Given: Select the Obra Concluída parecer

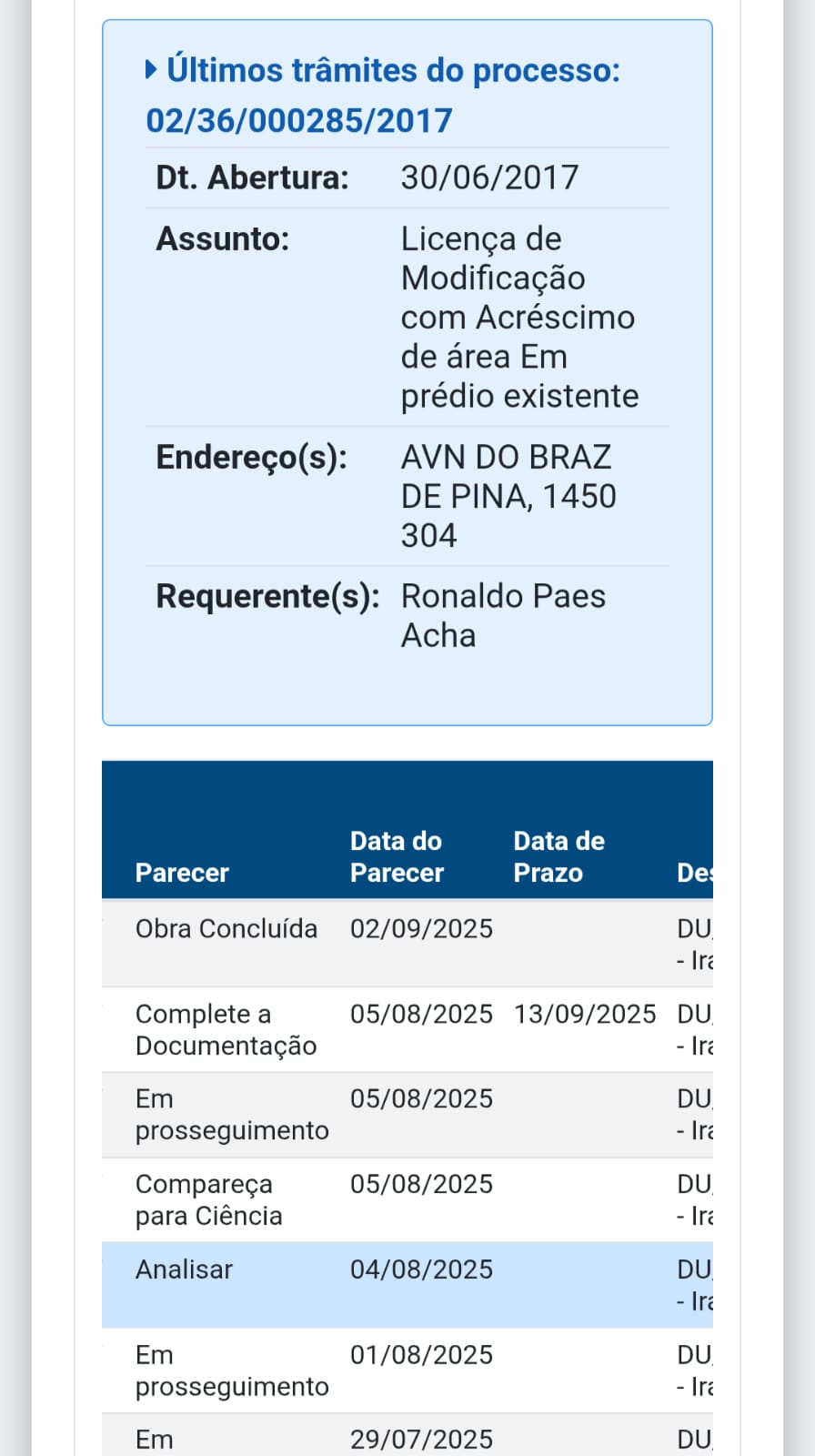Looking at the screenshot, I should pos(226,928).
